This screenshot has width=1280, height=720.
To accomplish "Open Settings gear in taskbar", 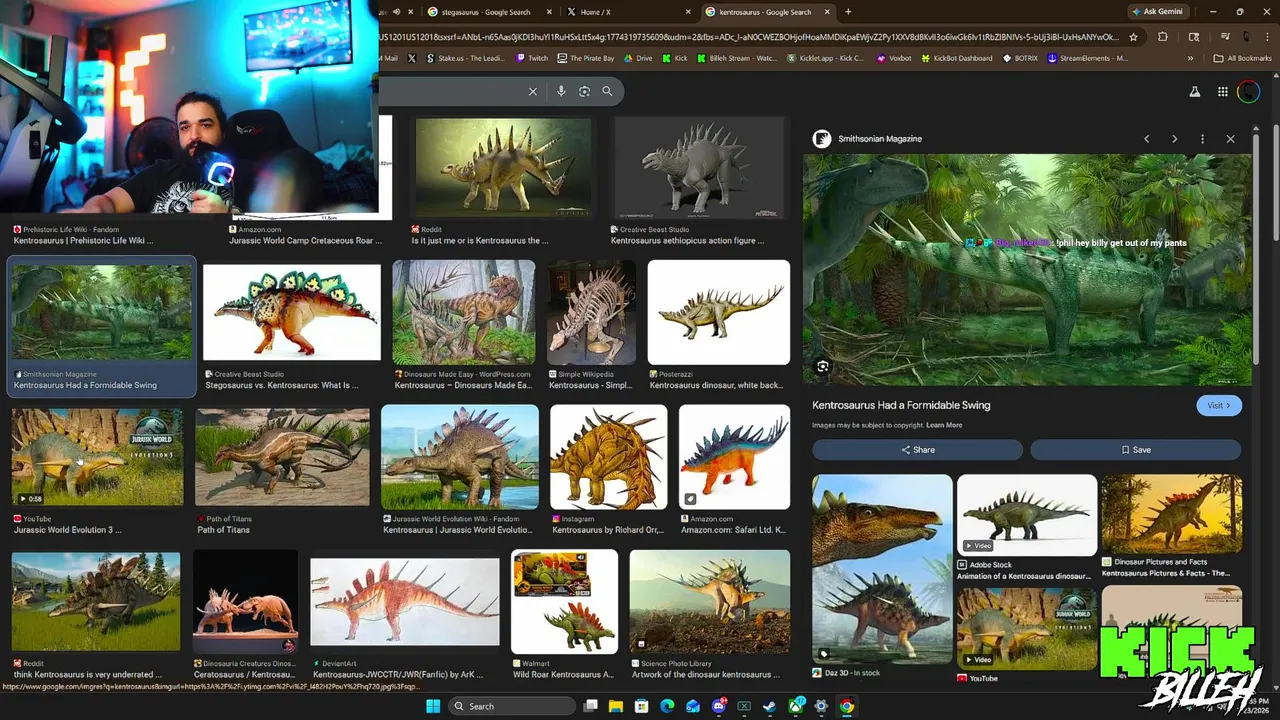I will pos(821,706).
